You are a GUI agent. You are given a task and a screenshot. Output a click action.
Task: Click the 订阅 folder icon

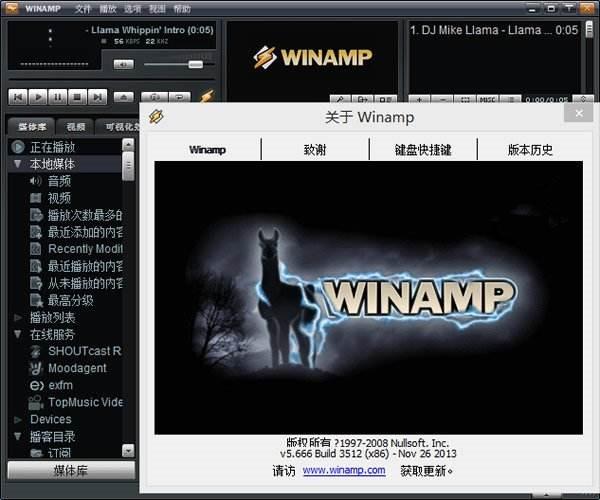[x=36, y=453]
